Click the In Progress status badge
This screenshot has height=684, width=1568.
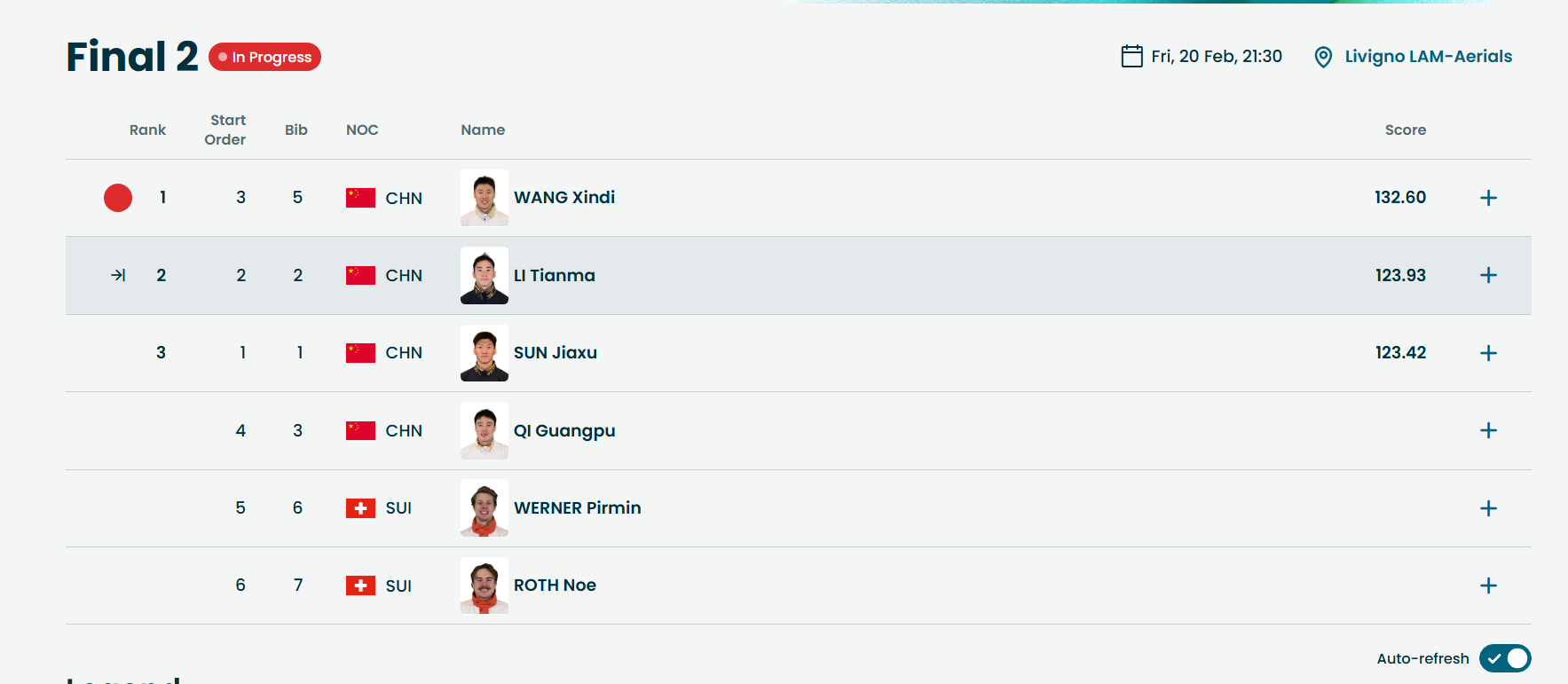[x=264, y=57]
